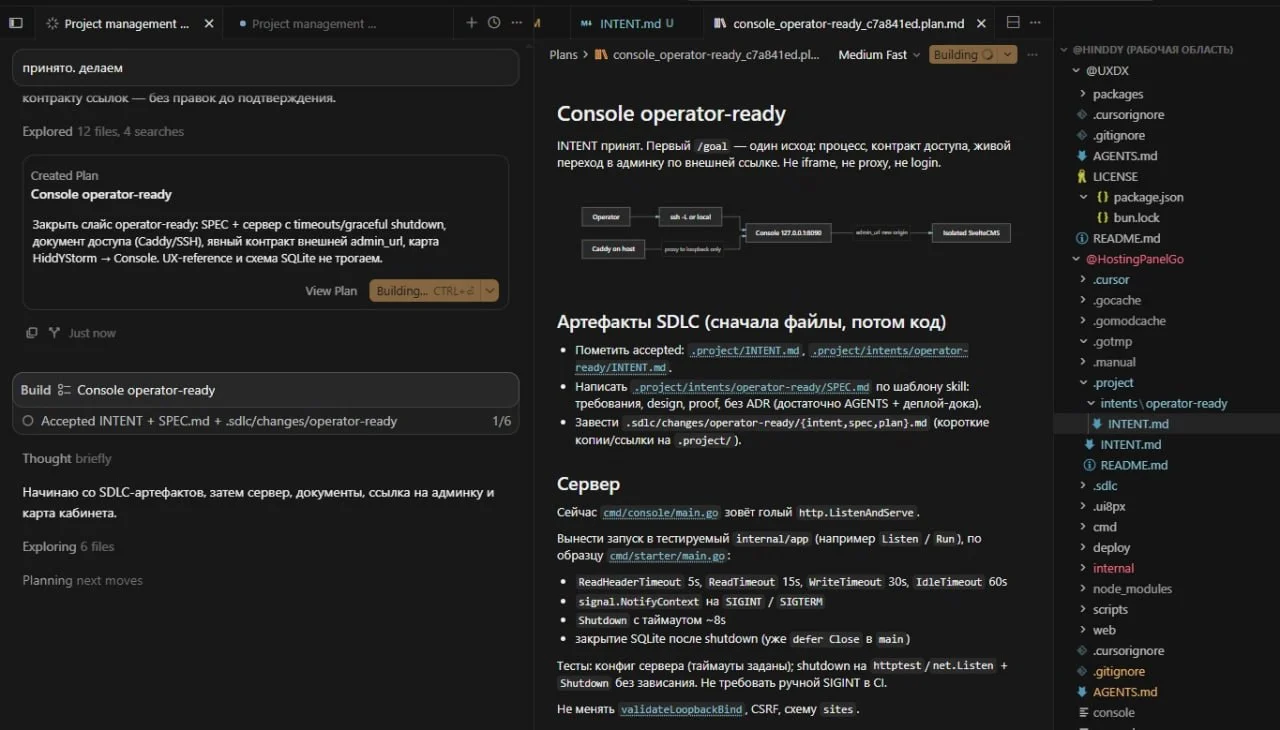Start a new chat with plus icon
This screenshot has height=730, width=1280.
[x=472, y=22]
